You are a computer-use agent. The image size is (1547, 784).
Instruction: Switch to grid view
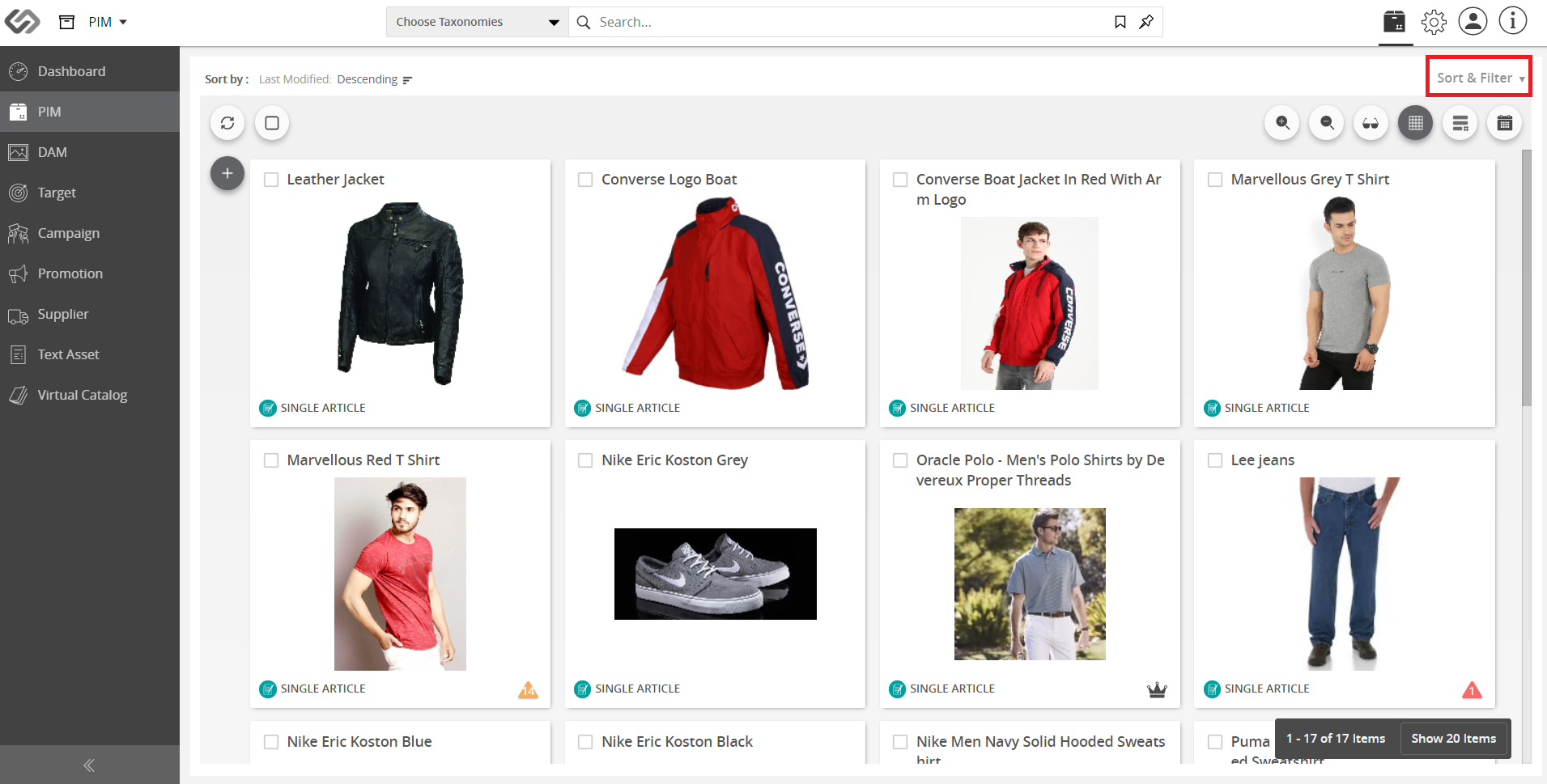[1415, 123]
